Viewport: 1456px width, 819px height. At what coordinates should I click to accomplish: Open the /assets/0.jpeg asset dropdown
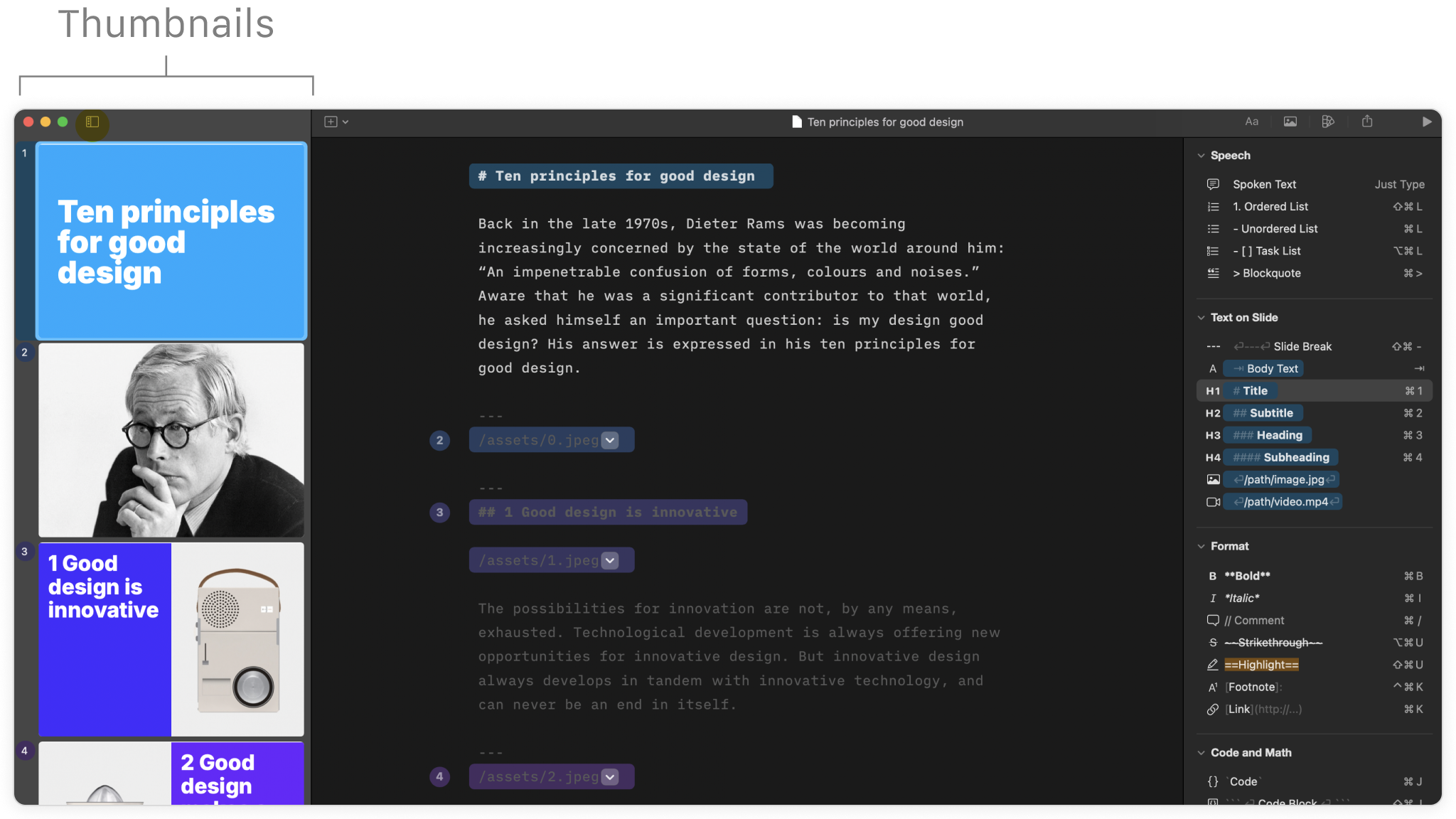click(609, 439)
